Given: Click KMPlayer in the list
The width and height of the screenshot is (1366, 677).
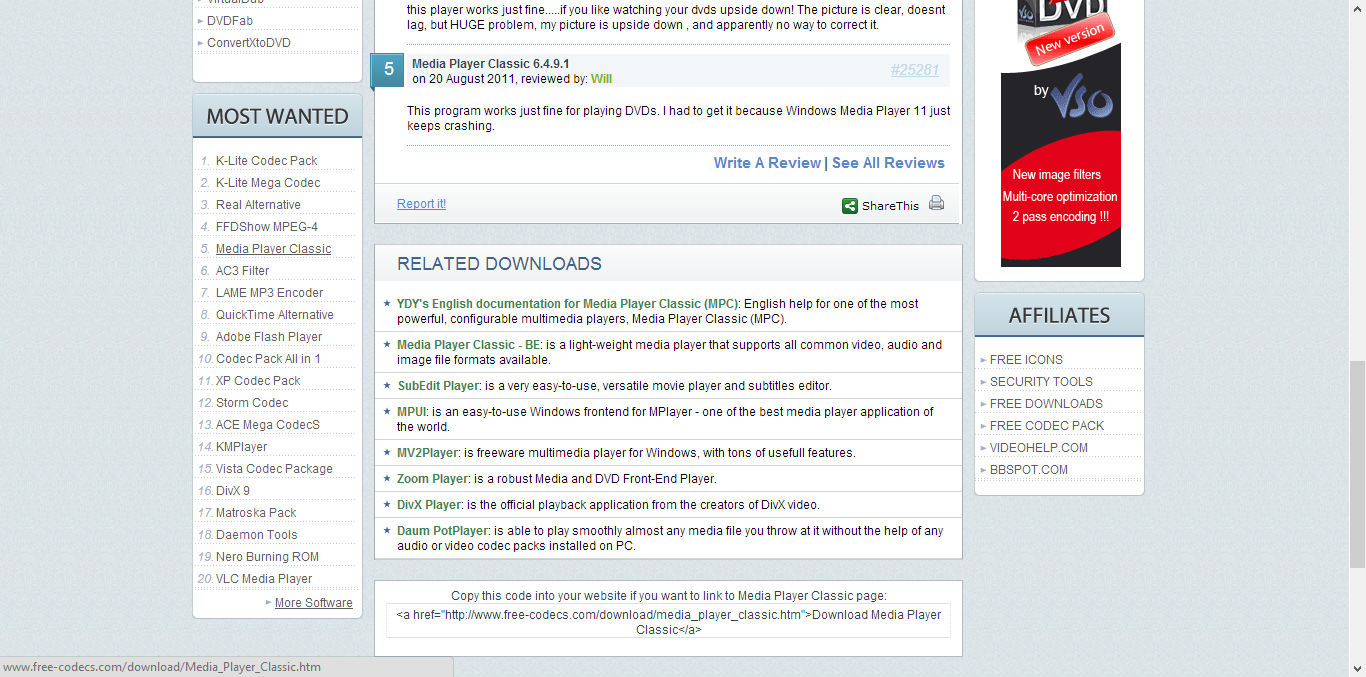Looking at the screenshot, I should tap(242, 447).
